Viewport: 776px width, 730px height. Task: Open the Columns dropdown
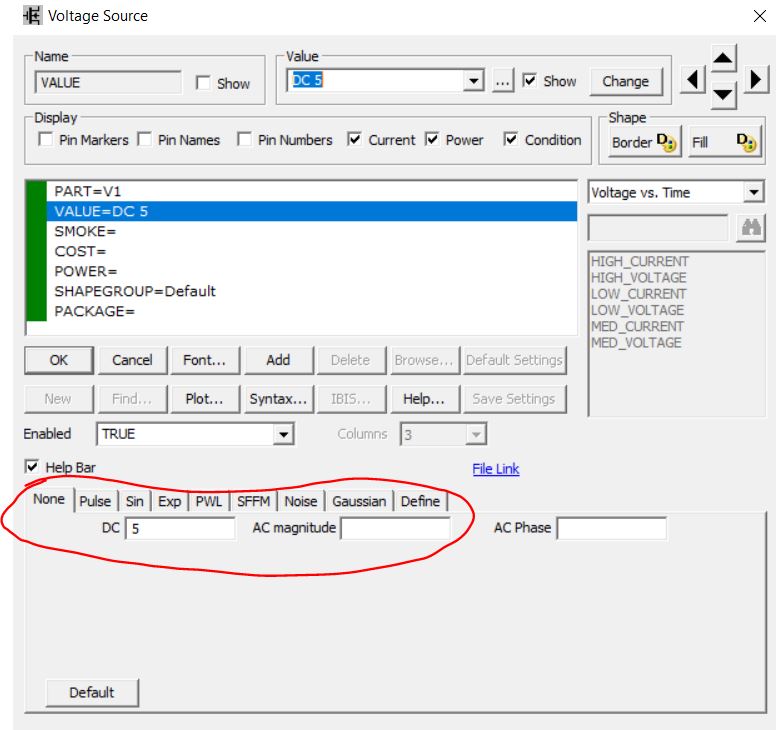[x=476, y=435]
